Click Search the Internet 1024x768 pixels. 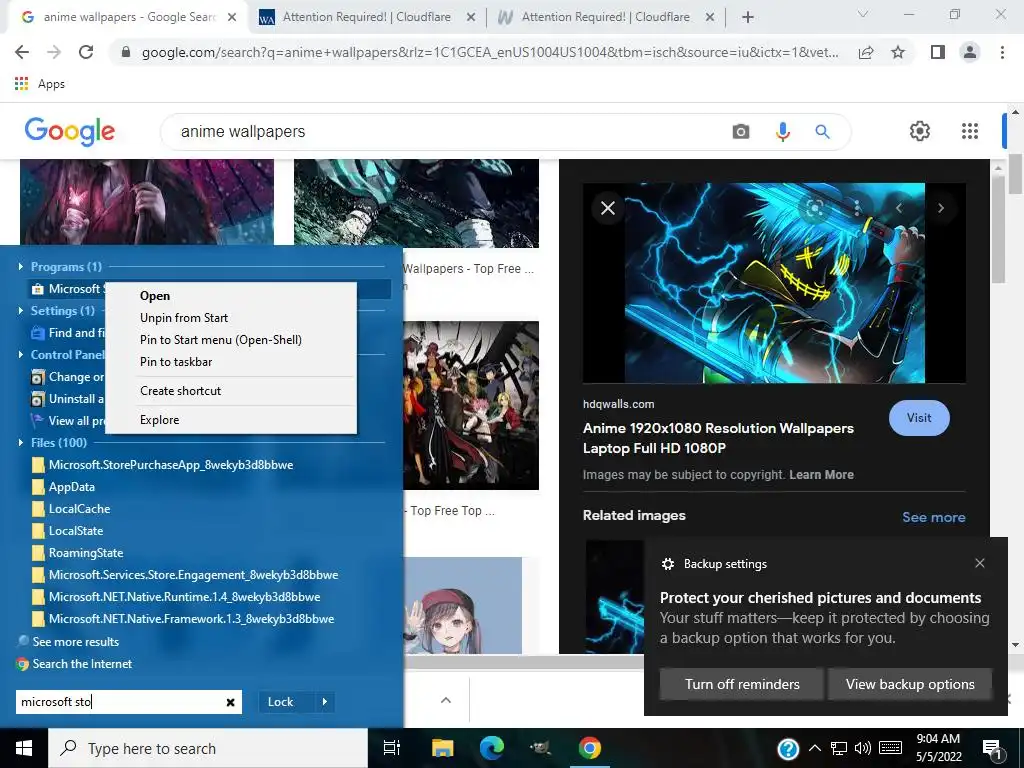click(x=82, y=664)
